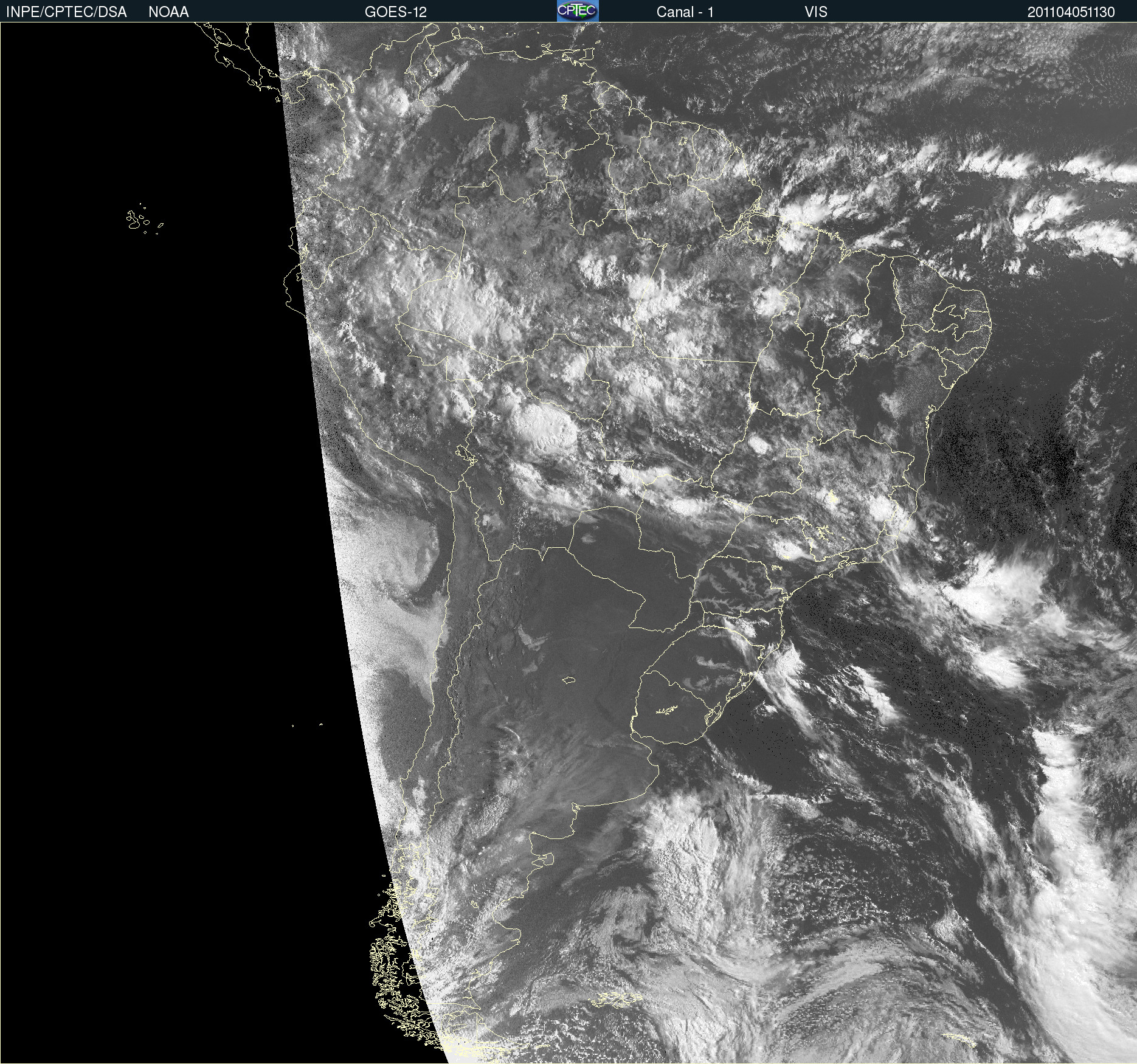Select the 'Canal - 1' channel label

[x=685, y=12]
